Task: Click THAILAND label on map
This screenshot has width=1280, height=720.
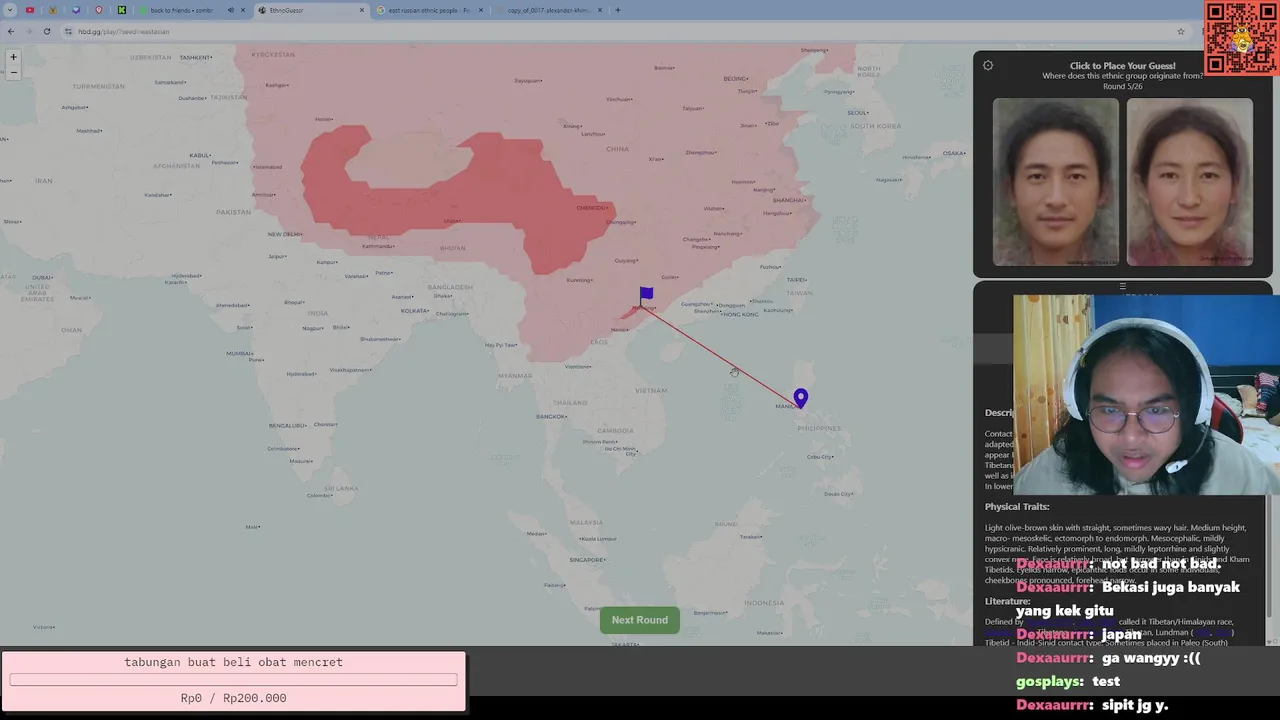Action: (569, 402)
